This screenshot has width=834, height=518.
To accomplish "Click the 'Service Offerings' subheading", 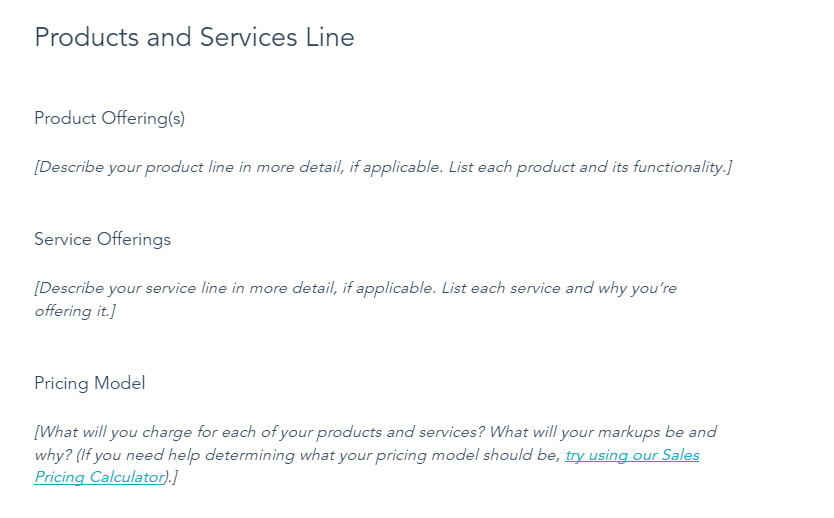I will tap(102, 239).
